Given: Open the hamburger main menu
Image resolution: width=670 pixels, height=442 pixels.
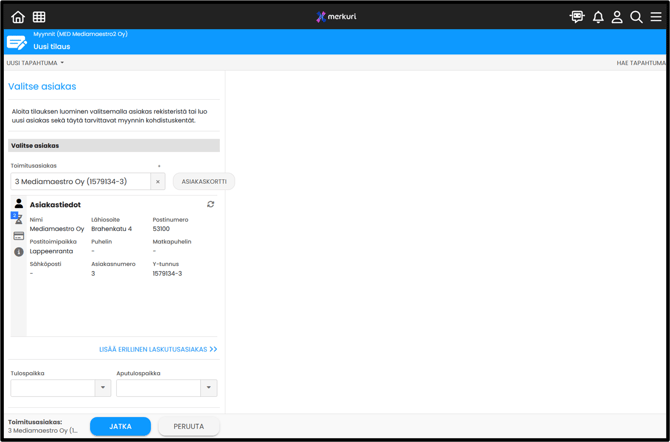Looking at the screenshot, I should [656, 17].
